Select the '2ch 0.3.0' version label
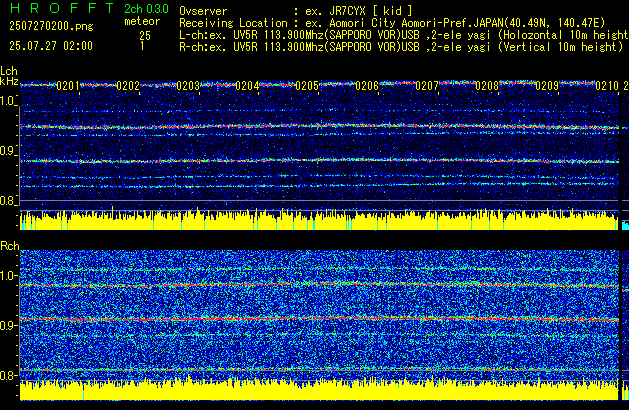The height and width of the screenshot is (410, 629). click(146, 9)
